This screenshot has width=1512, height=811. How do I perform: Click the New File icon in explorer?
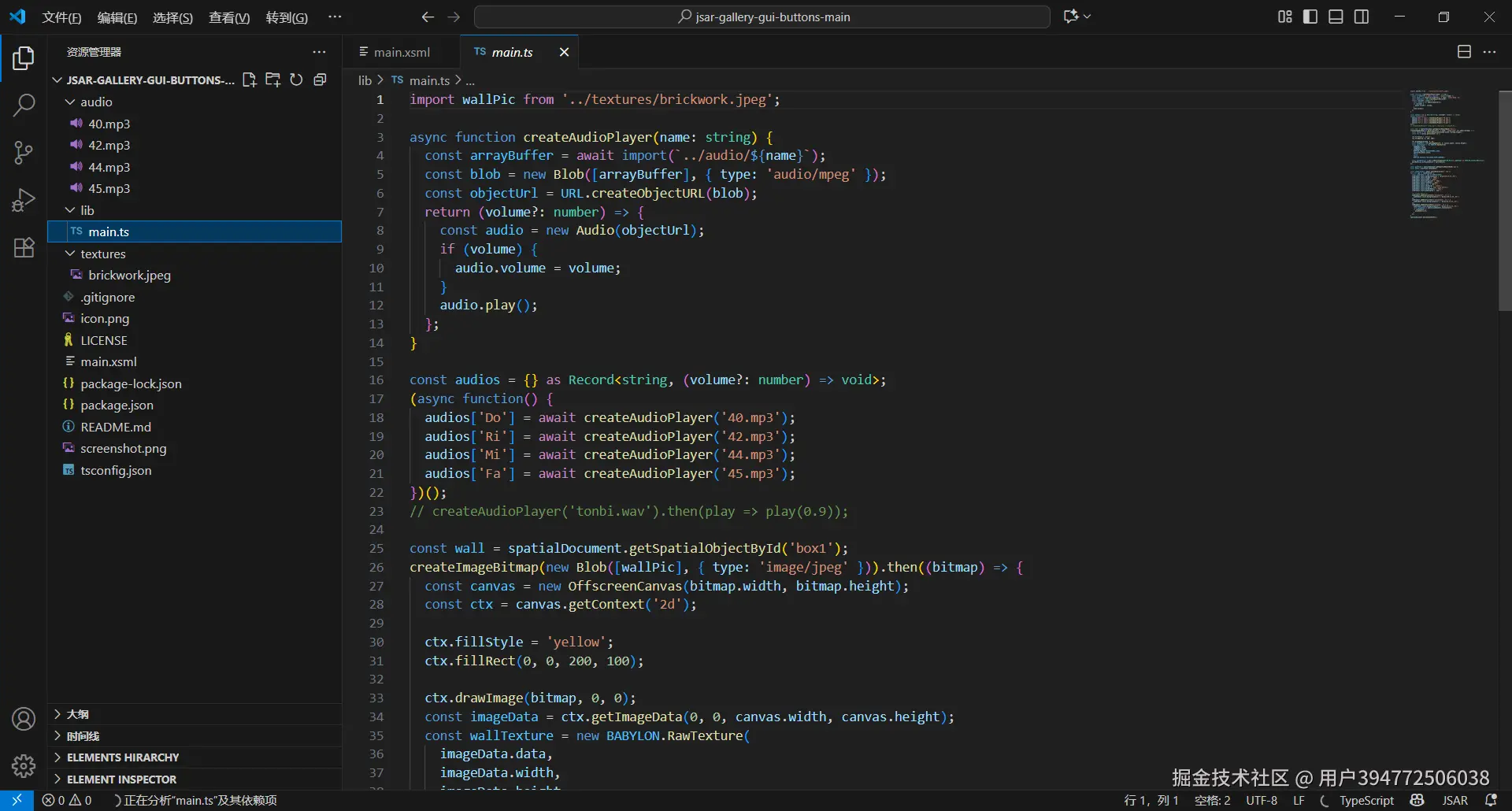tap(250, 80)
